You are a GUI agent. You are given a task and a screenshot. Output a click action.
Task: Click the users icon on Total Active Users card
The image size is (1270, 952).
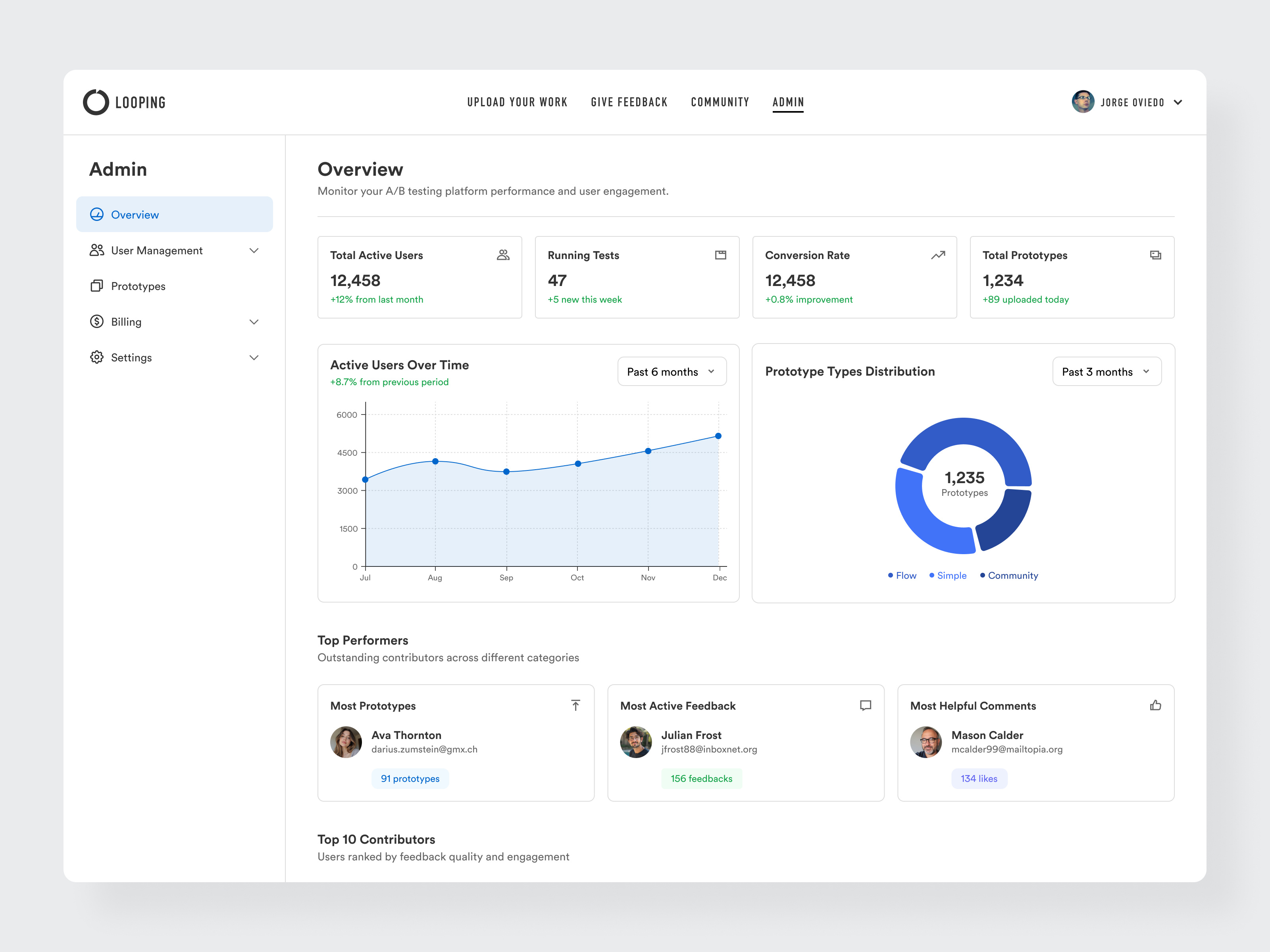coord(503,255)
